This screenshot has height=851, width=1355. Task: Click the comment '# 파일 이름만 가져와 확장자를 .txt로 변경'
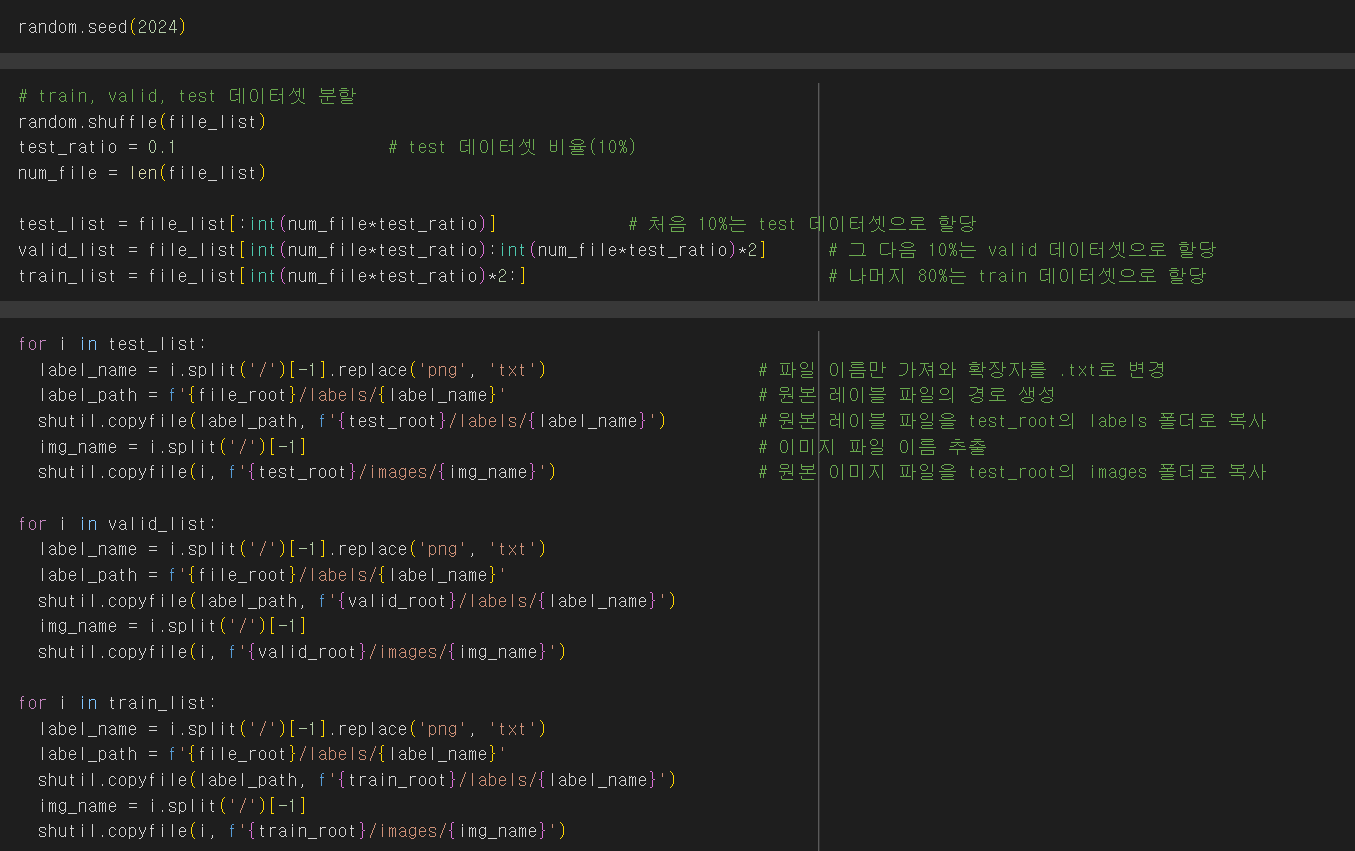[962, 370]
